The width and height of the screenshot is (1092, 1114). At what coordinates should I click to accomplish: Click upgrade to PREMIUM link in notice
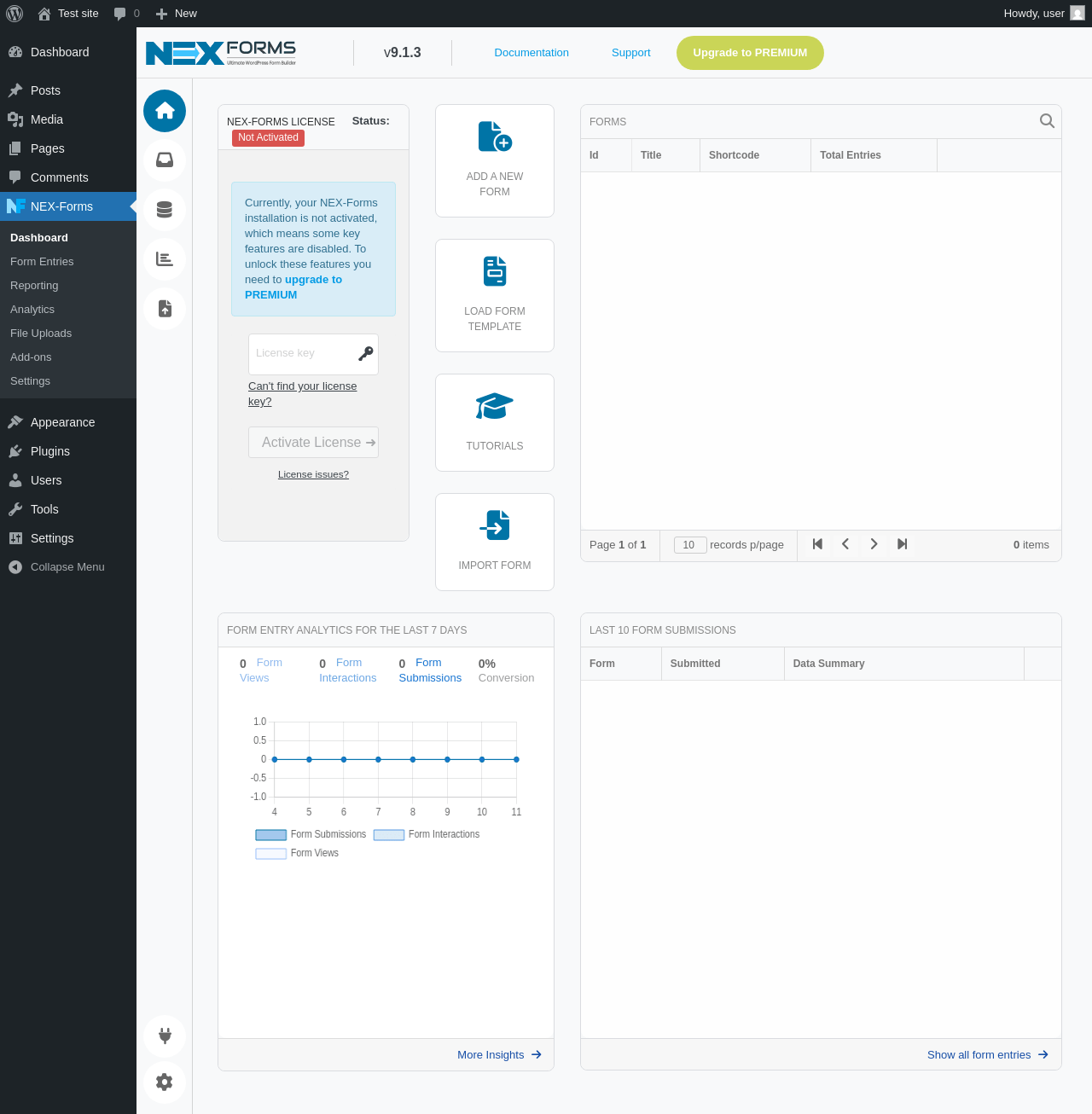point(293,287)
